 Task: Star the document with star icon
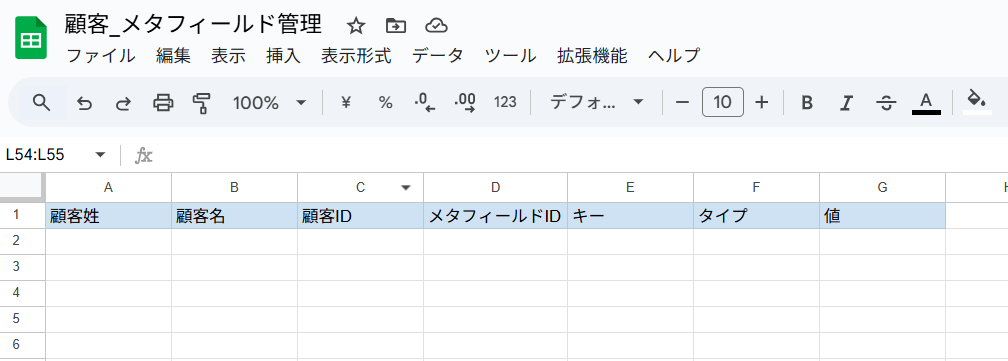click(356, 26)
